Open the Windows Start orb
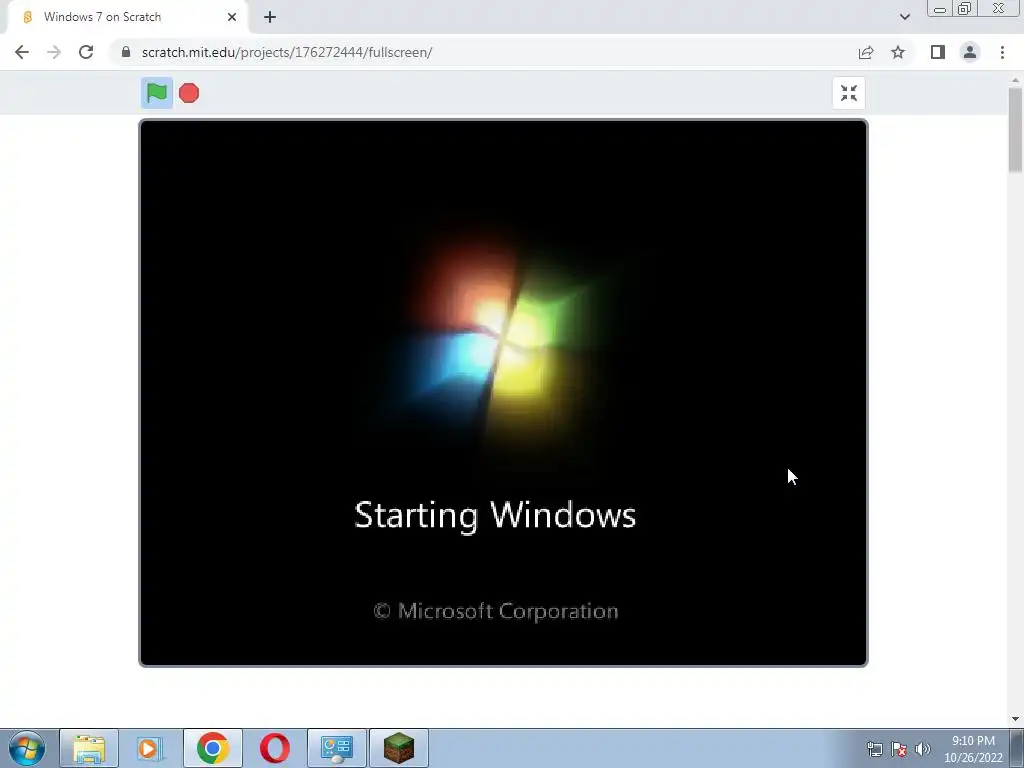The width and height of the screenshot is (1024, 768). (x=27, y=748)
